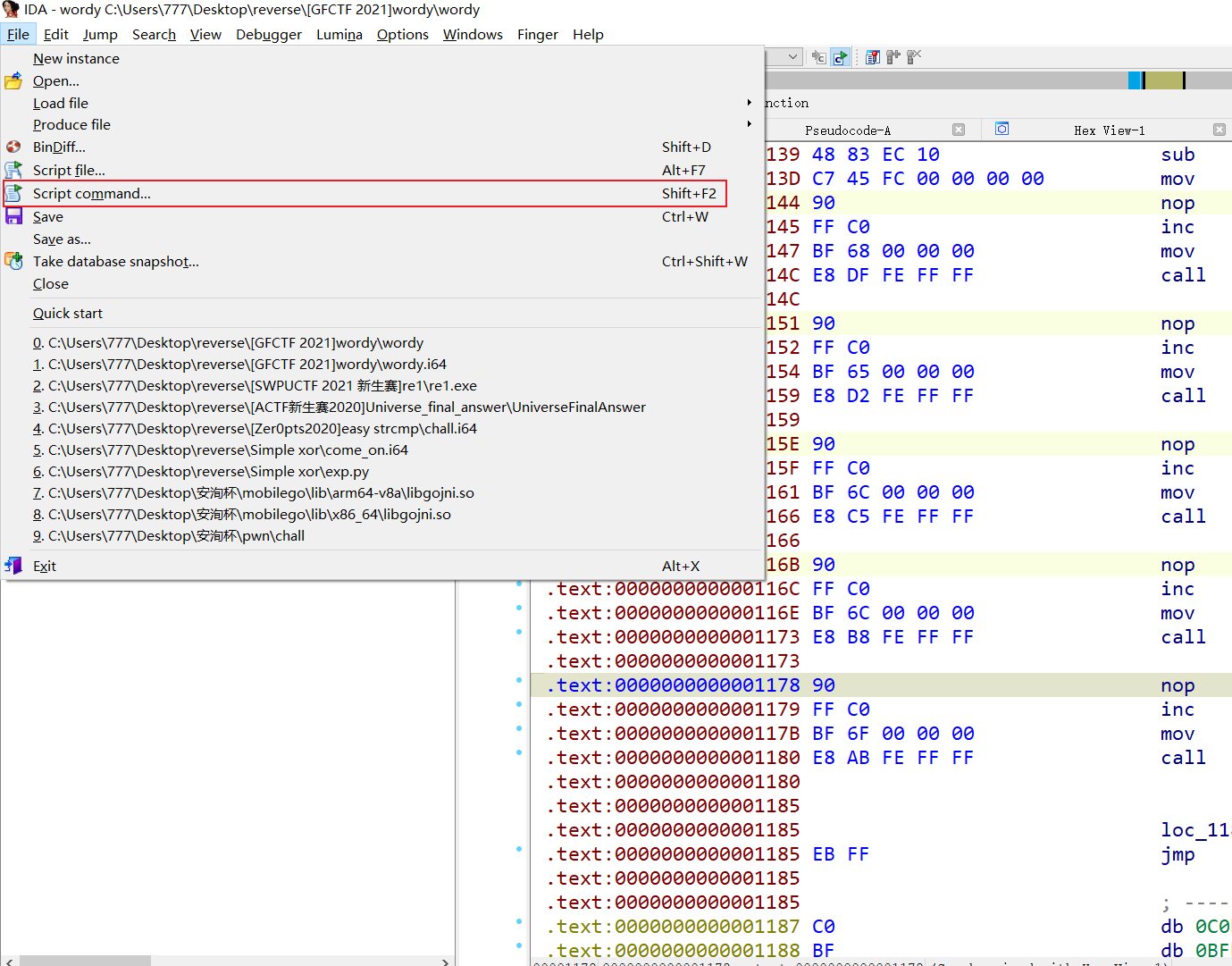The image size is (1232, 966).
Task: Open the File menu
Action: tap(18, 34)
